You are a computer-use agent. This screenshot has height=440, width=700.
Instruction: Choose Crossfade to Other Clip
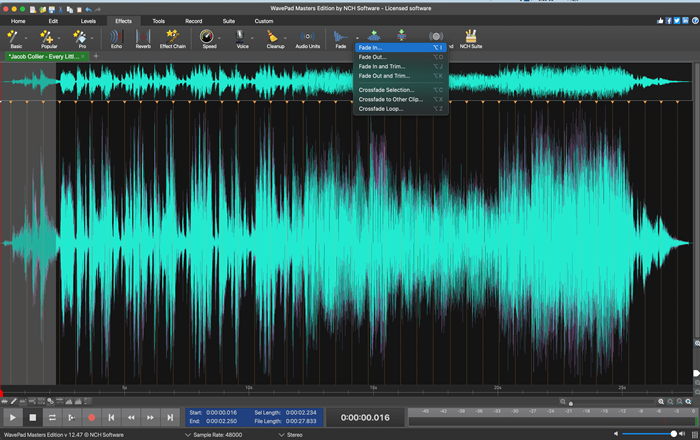(x=401, y=100)
